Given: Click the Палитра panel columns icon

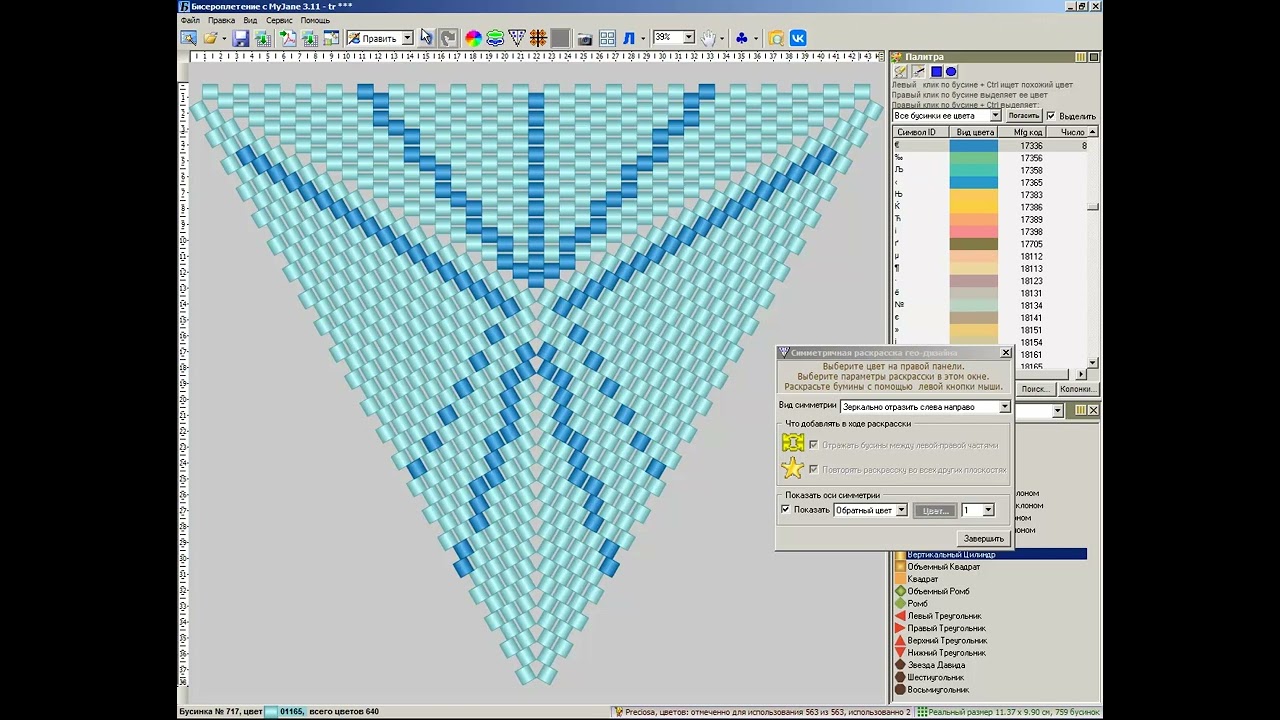Looking at the screenshot, I should tap(1080, 57).
